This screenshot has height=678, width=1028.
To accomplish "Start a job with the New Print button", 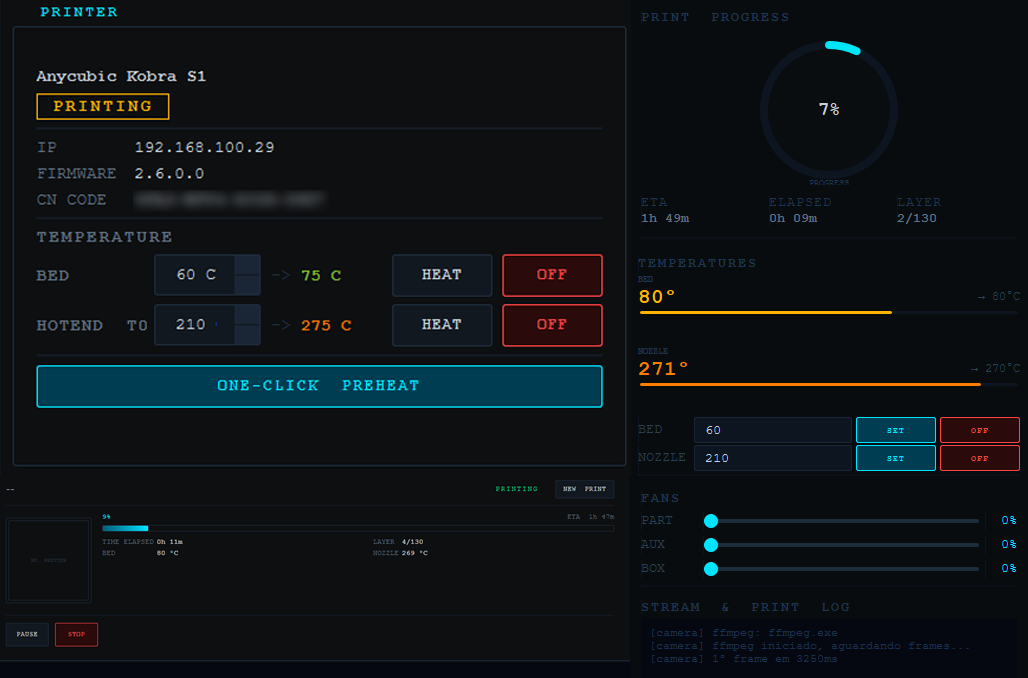I will (x=584, y=489).
